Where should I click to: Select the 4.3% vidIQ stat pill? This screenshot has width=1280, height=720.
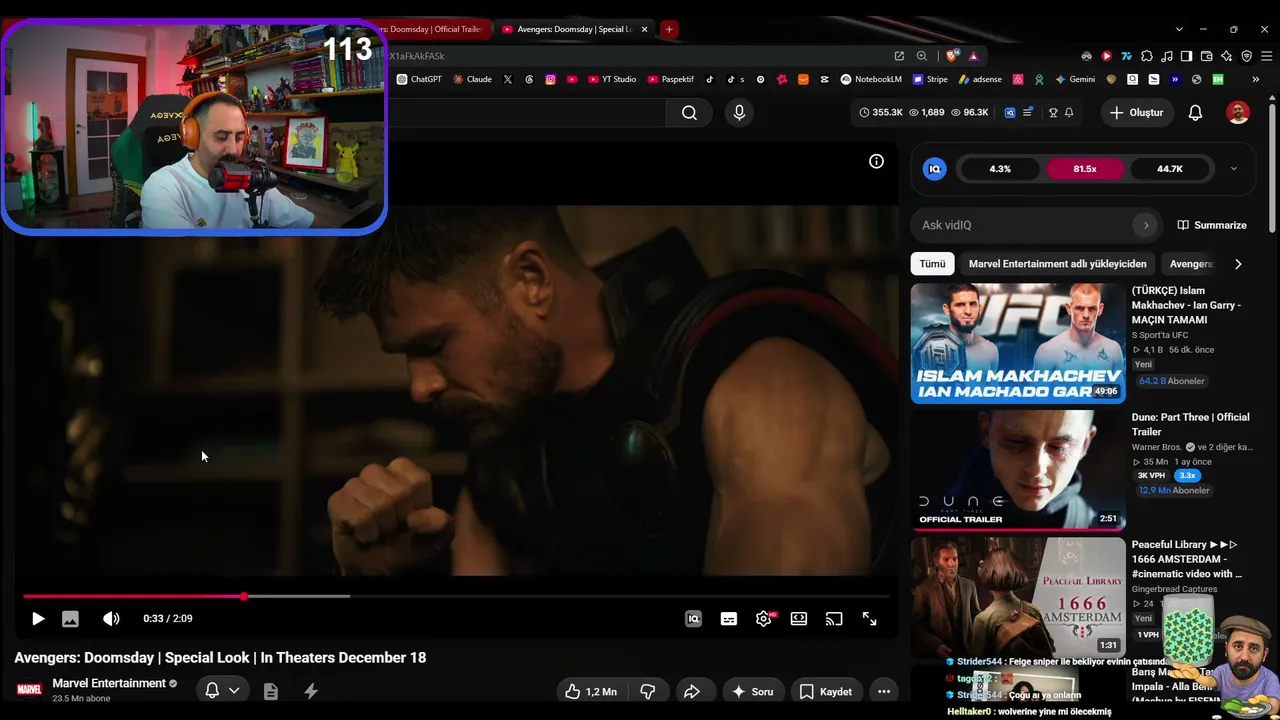point(1000,169)
